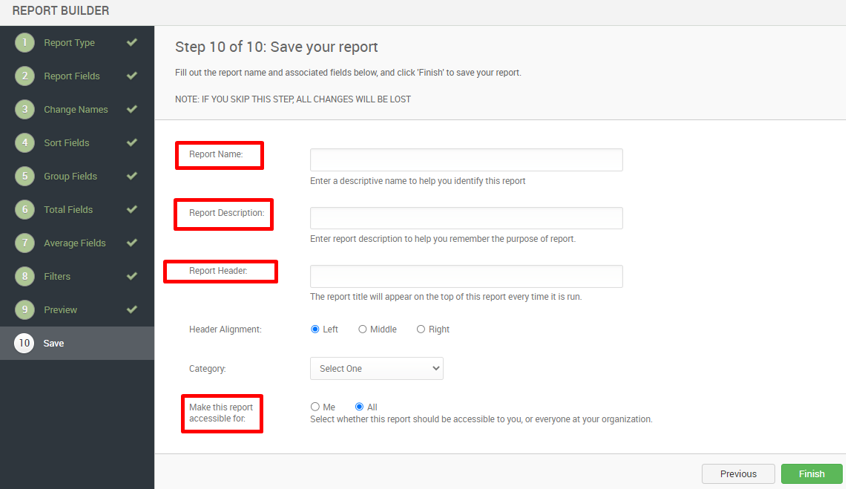Click into the Report Name text field
This screenshot has width=846, height=489.
(466, 160)
